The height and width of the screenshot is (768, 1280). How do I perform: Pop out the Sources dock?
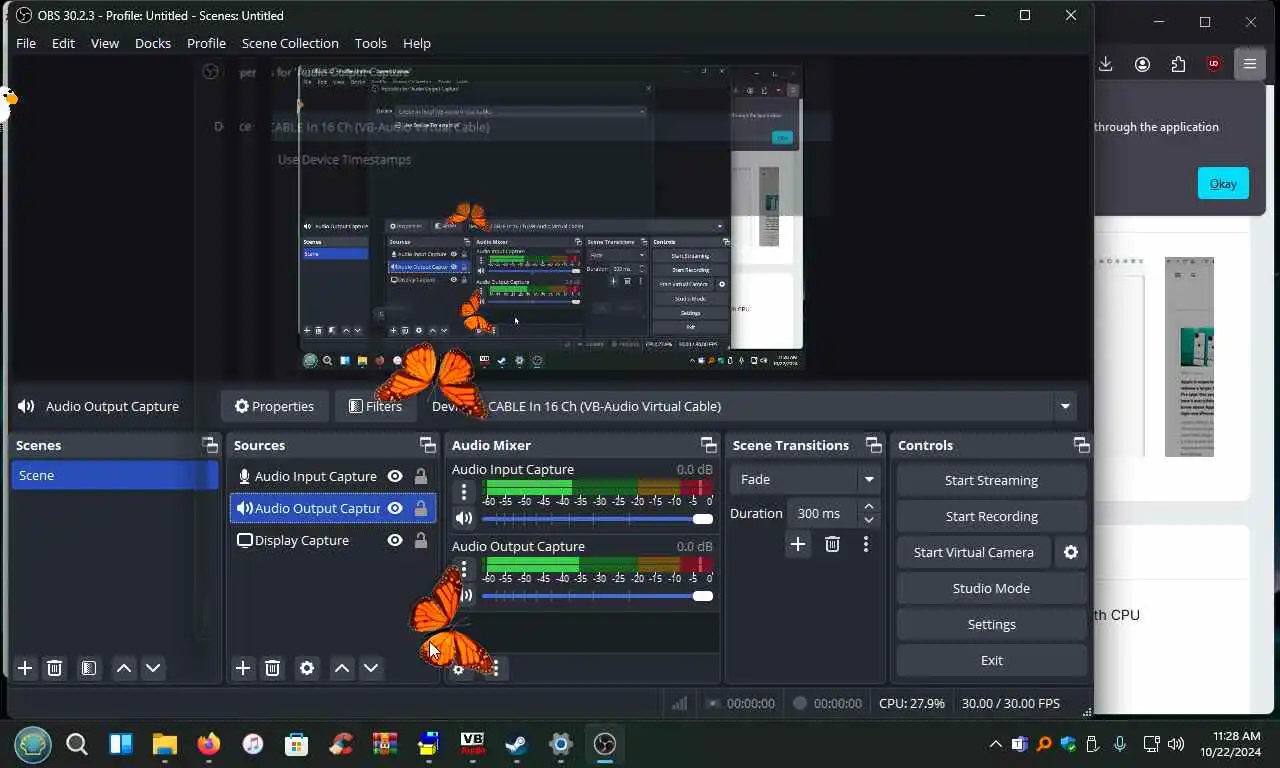(428, 445)
